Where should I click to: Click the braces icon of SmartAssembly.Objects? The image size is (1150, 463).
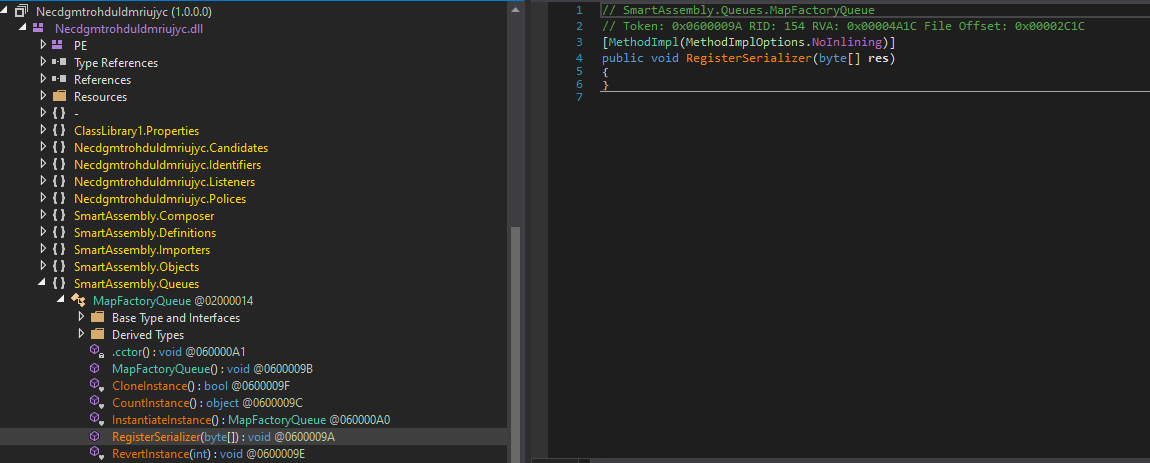pyautogui.click(x=58, y=266)
